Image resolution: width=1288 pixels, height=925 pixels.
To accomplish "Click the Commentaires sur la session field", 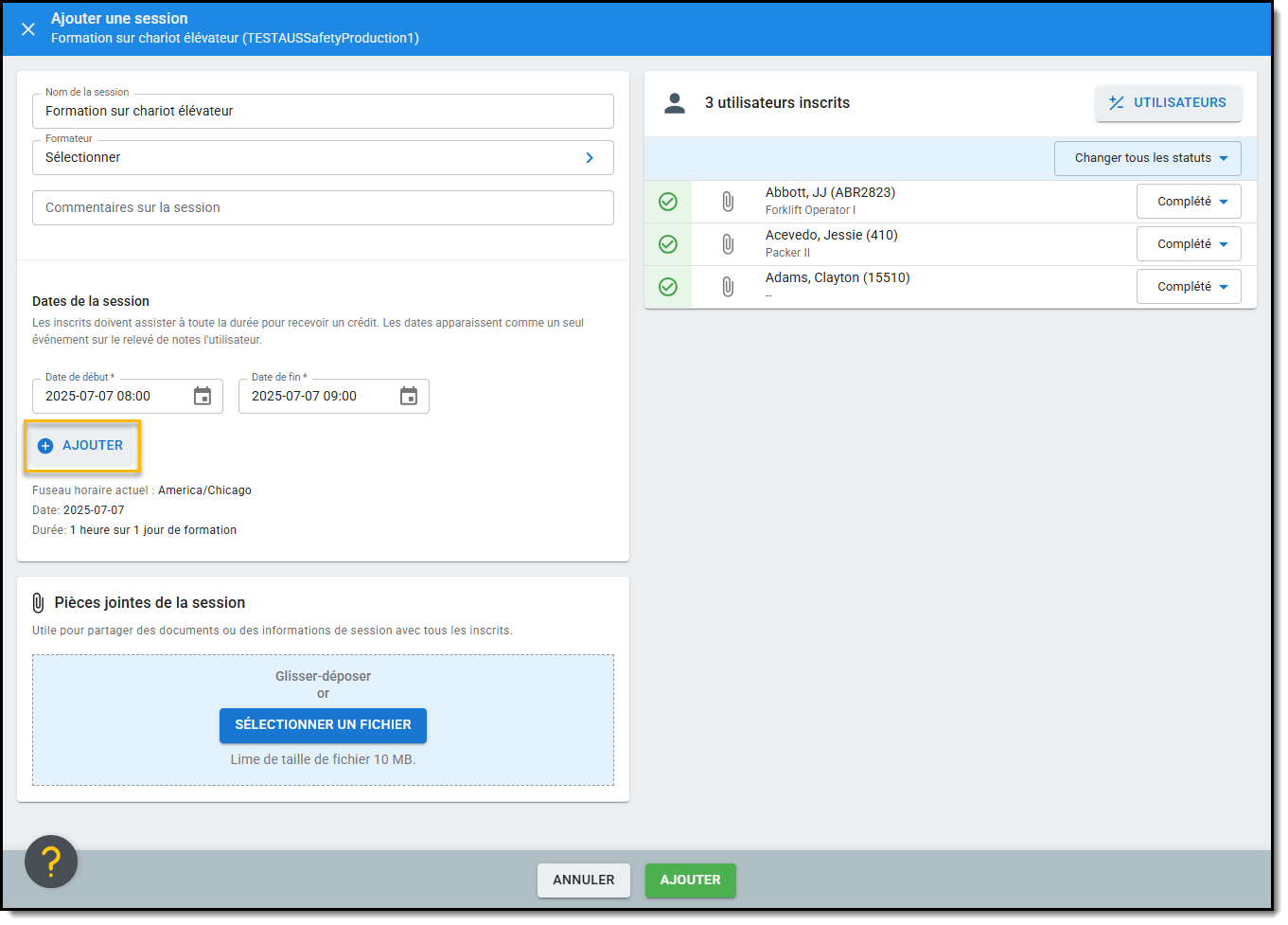I will [323, 208].
